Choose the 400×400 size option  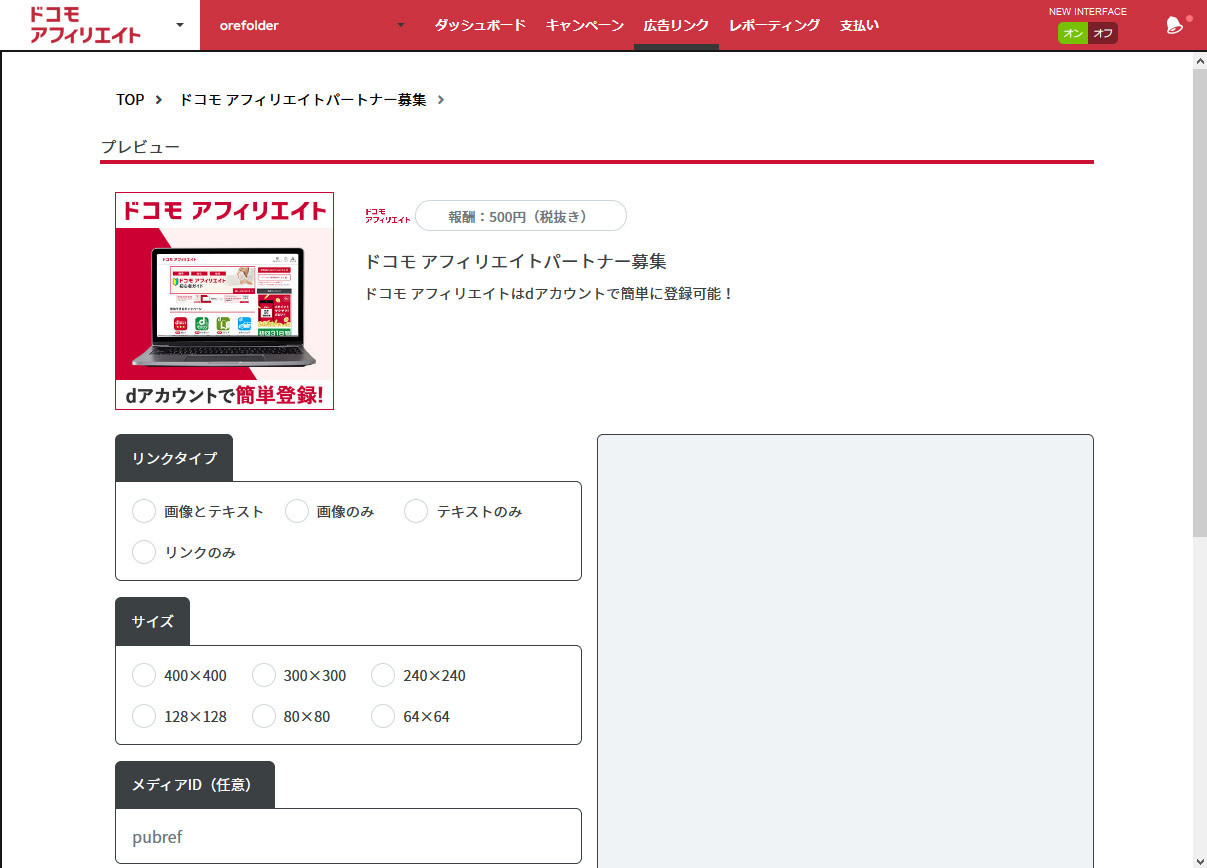click(x=144, y=675)
